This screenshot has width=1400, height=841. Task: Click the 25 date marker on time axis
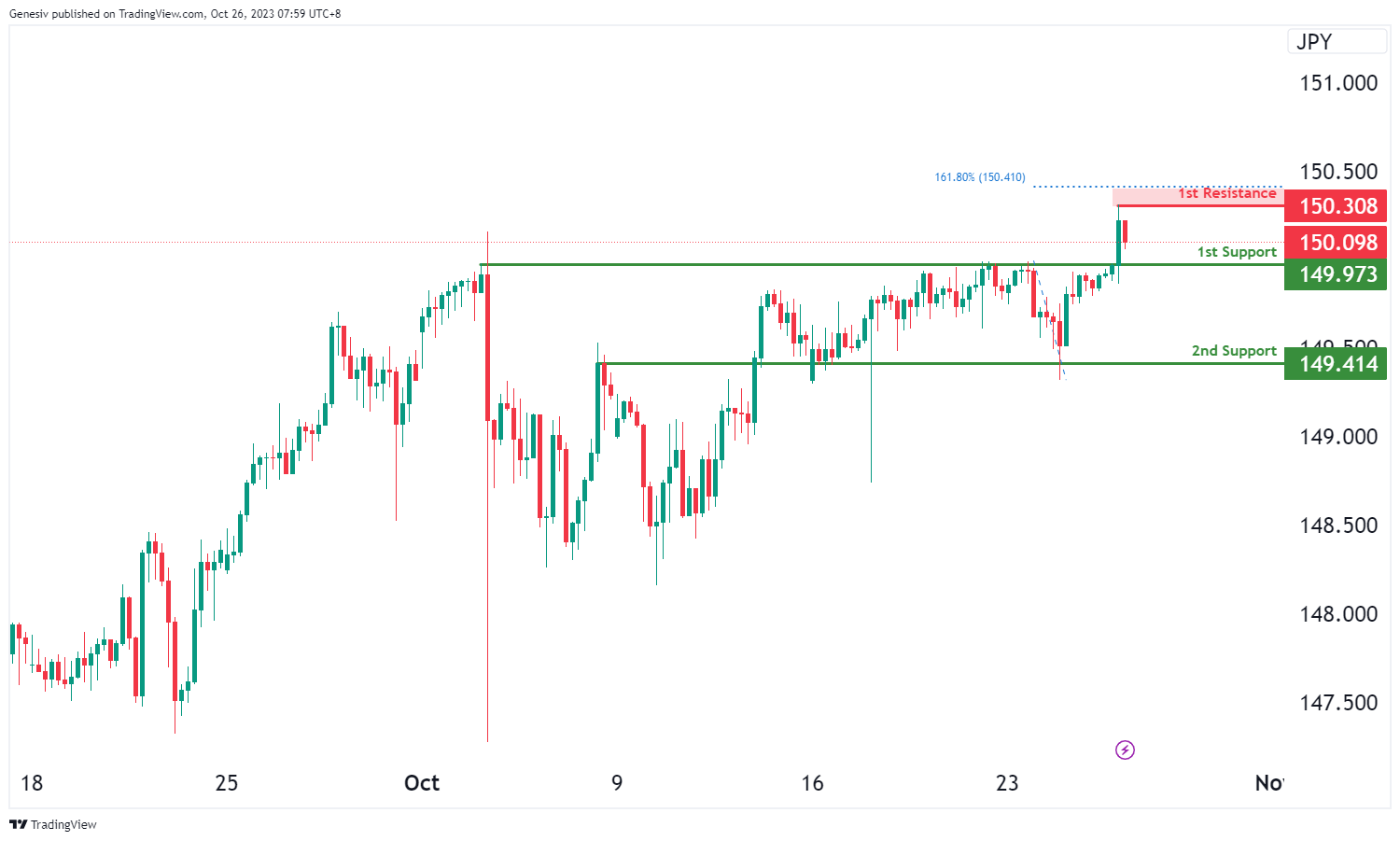[227, 783]
